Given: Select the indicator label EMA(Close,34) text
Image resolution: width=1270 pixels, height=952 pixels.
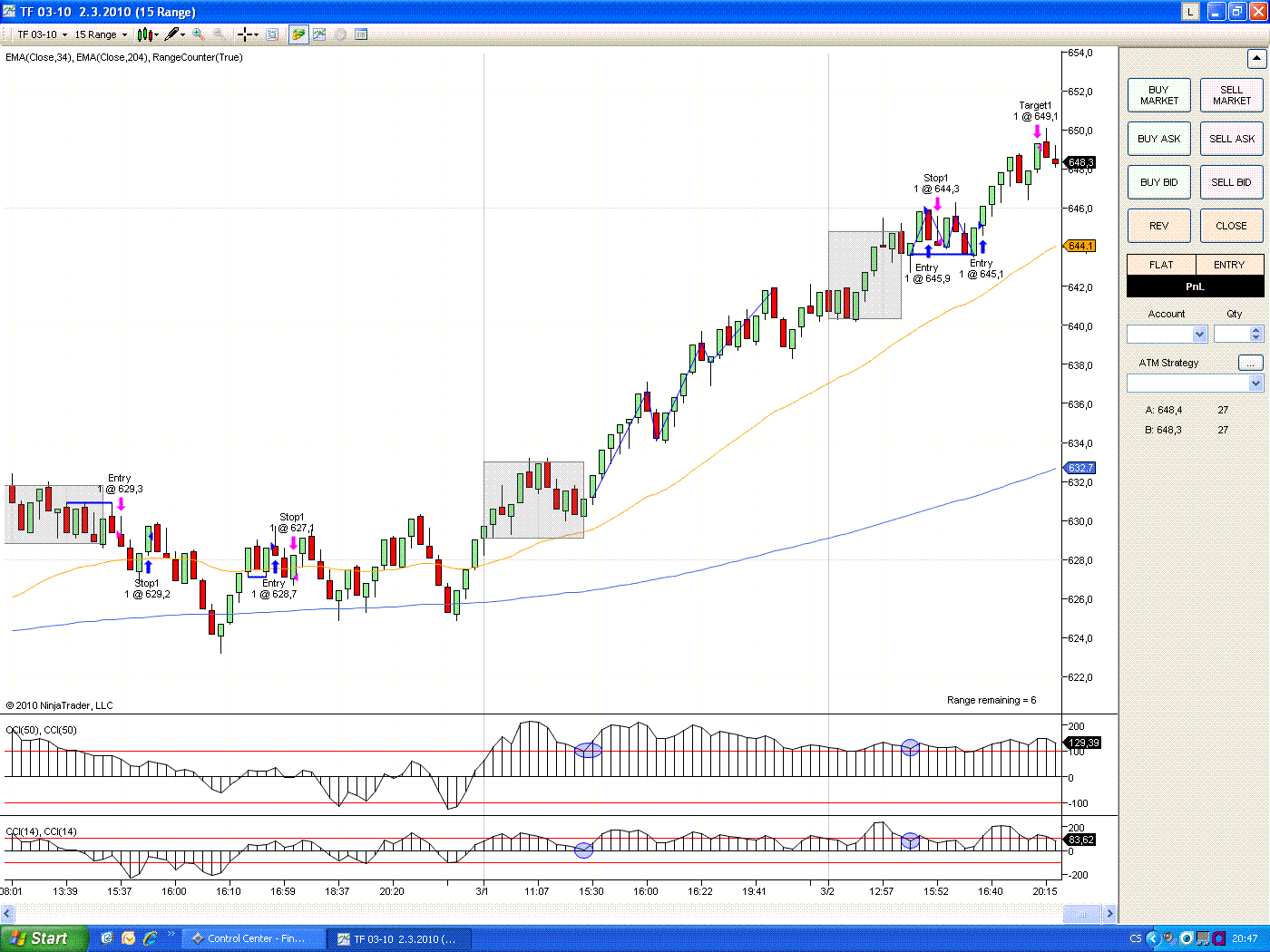Looking at the screenshot, I should coord(39,57).
